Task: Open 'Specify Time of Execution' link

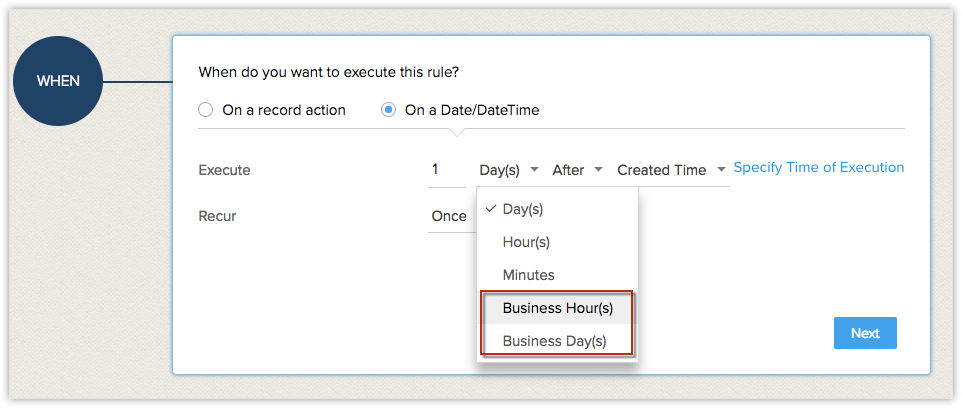Action: click(x=818, y=168)
